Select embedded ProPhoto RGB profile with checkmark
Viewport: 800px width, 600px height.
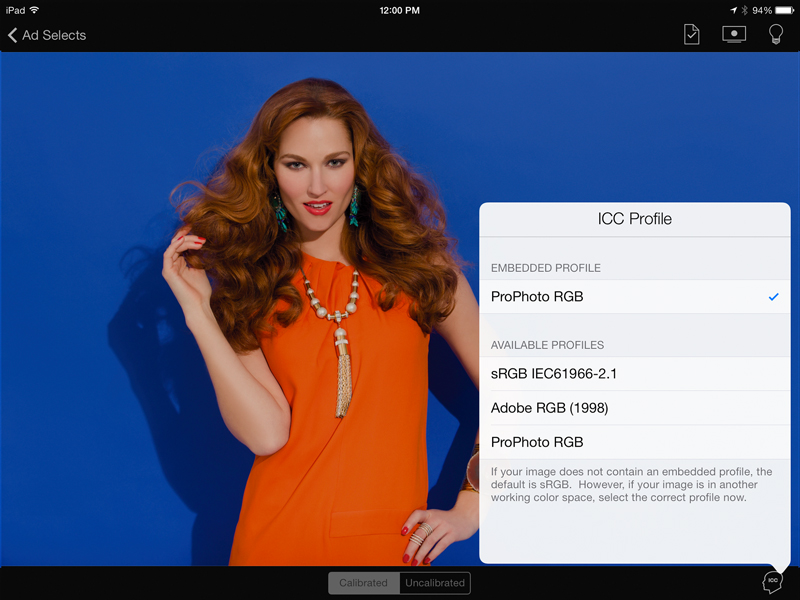635,296
